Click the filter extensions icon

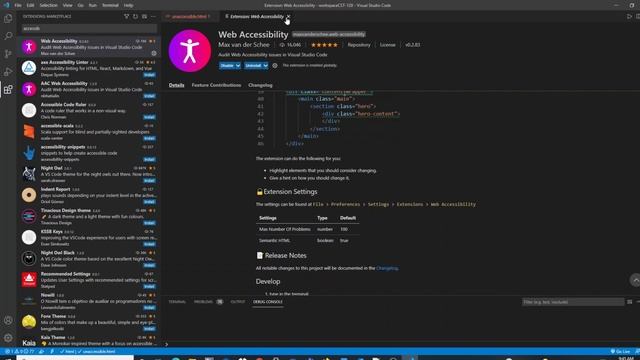(x=127, y=16)
